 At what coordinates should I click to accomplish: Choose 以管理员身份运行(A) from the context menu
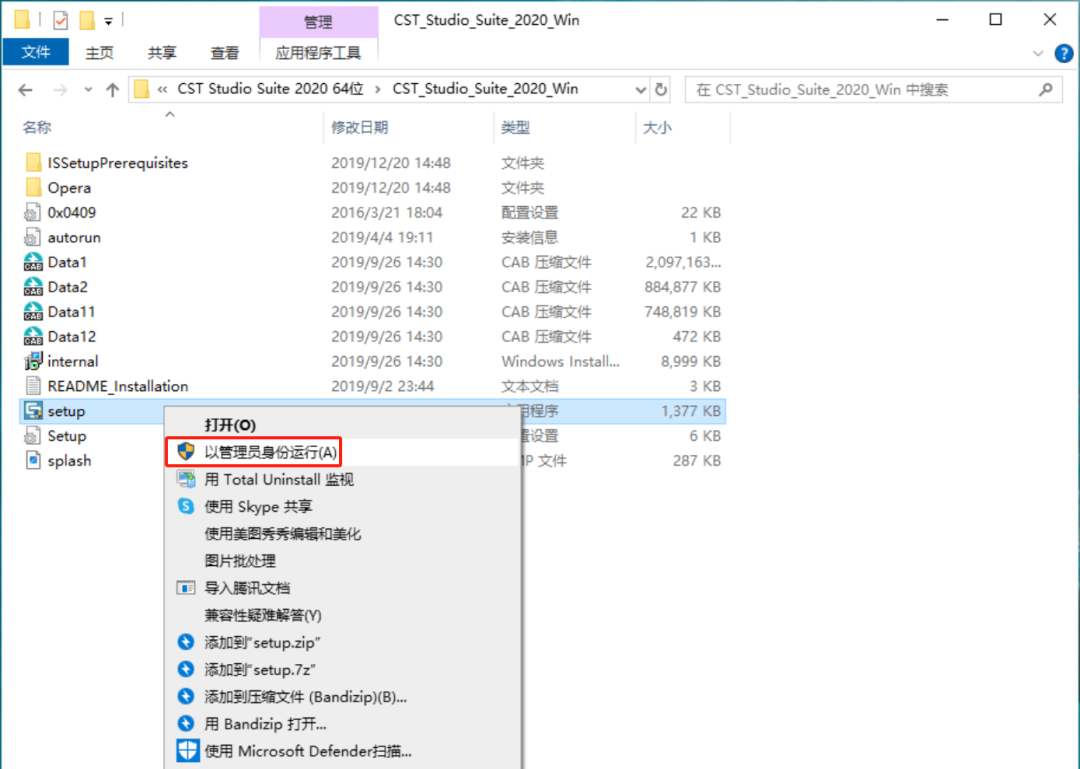(342, 452)
